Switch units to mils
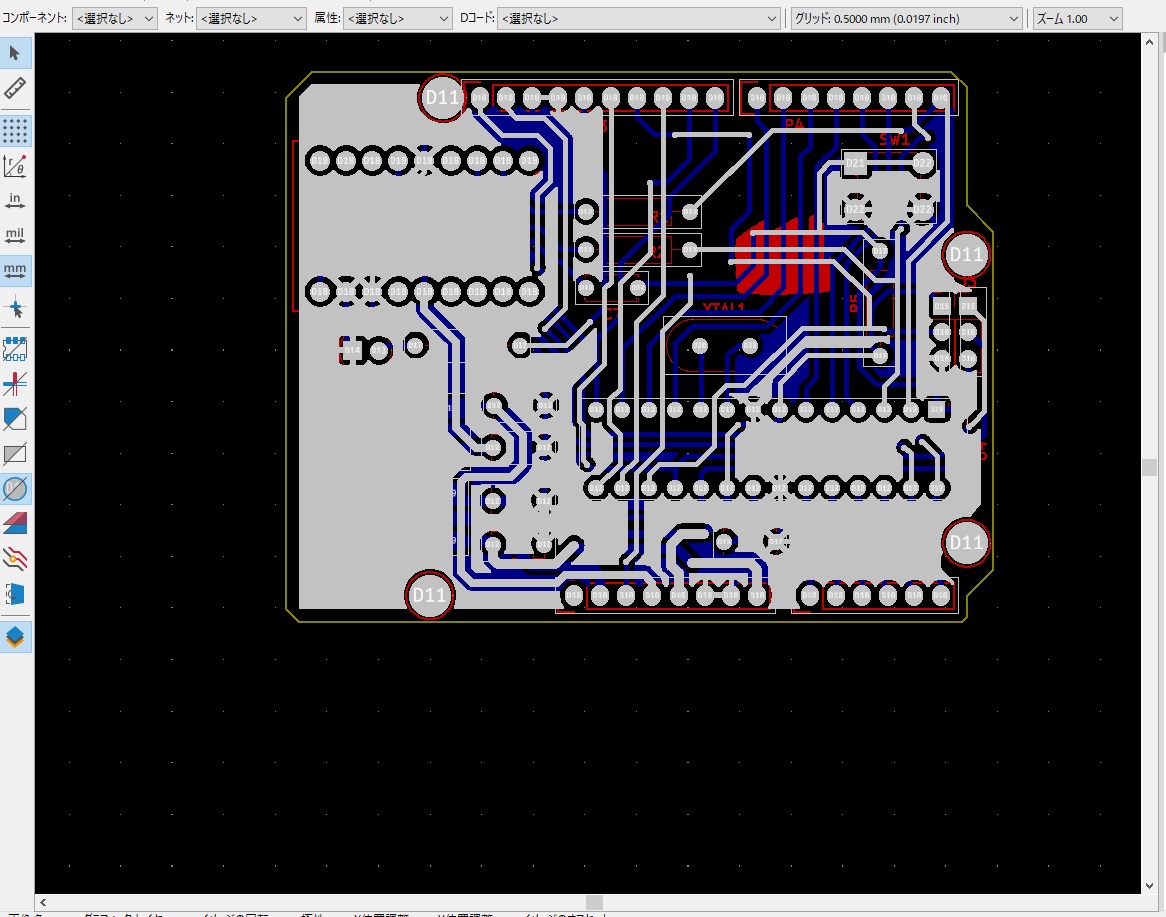Image resolution: width=1166 pixels, height=917 pixels. point(15,236)
